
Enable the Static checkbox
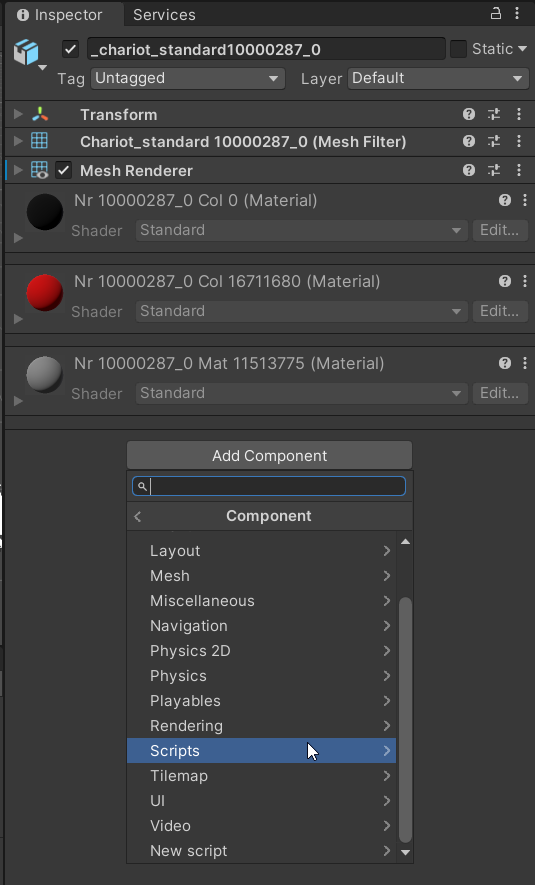[458, 49]
